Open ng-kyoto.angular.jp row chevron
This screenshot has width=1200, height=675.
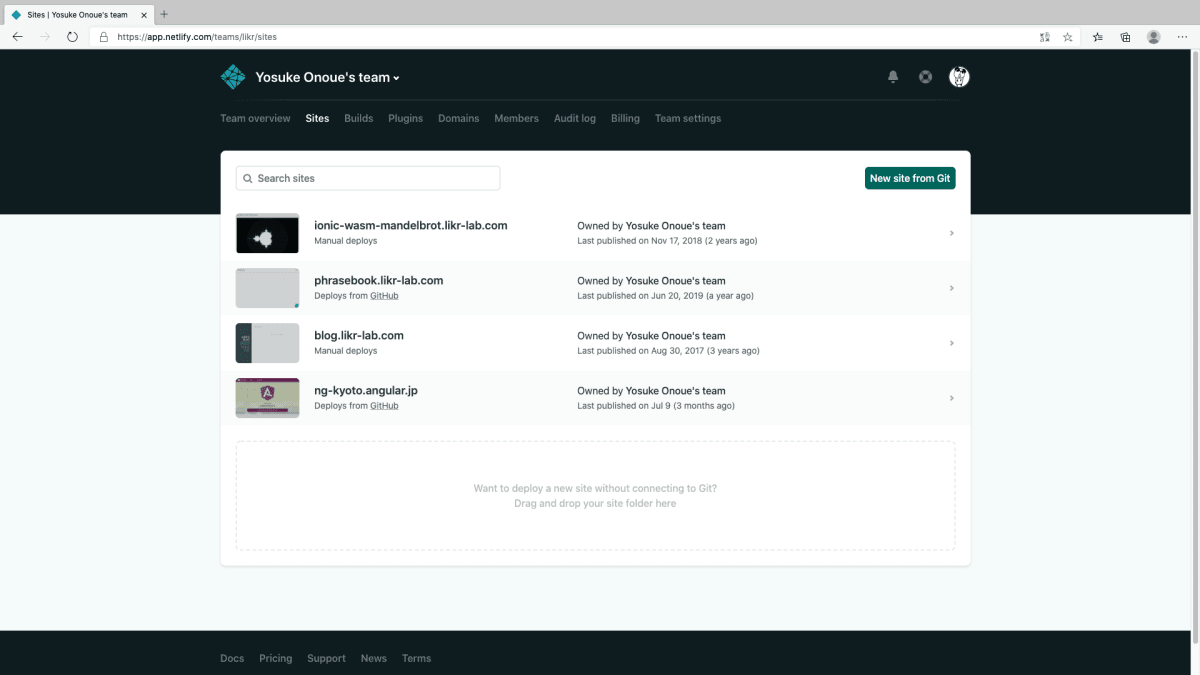951,398
